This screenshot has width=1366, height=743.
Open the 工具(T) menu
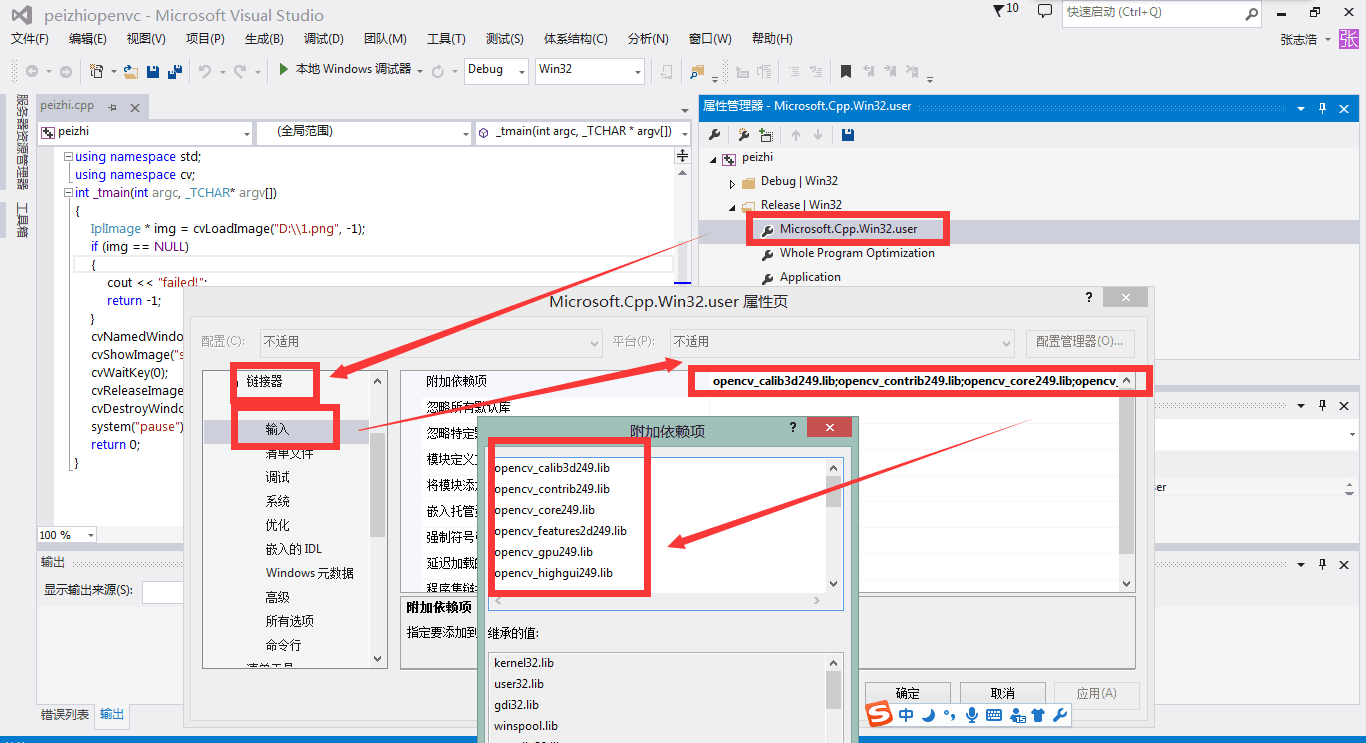(x=446, y=39)
